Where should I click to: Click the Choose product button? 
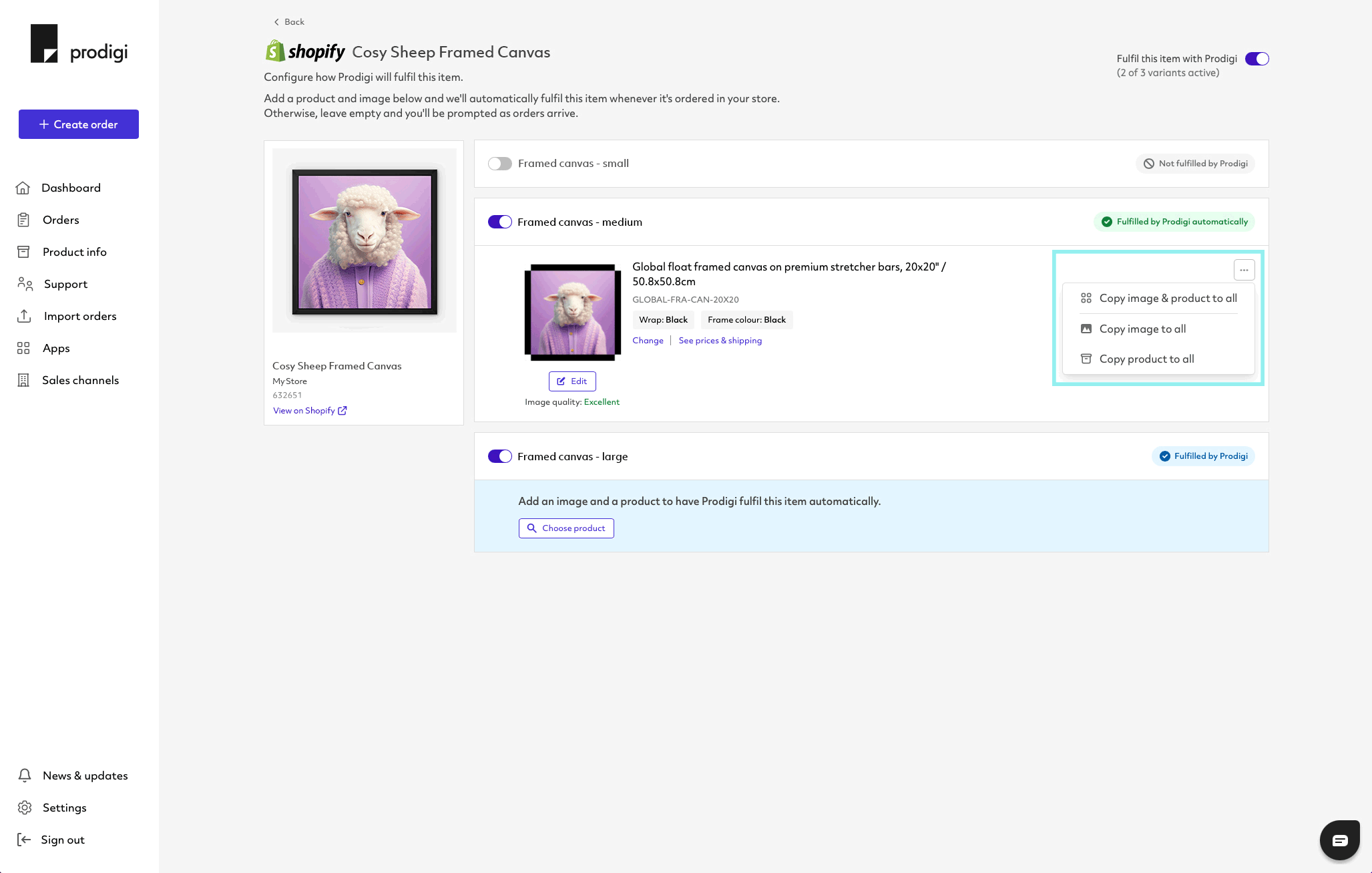(567, 528)
